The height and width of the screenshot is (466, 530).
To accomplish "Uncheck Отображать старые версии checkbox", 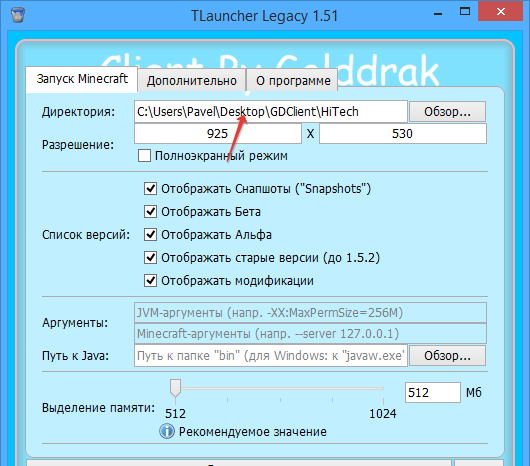I will 150,257.
